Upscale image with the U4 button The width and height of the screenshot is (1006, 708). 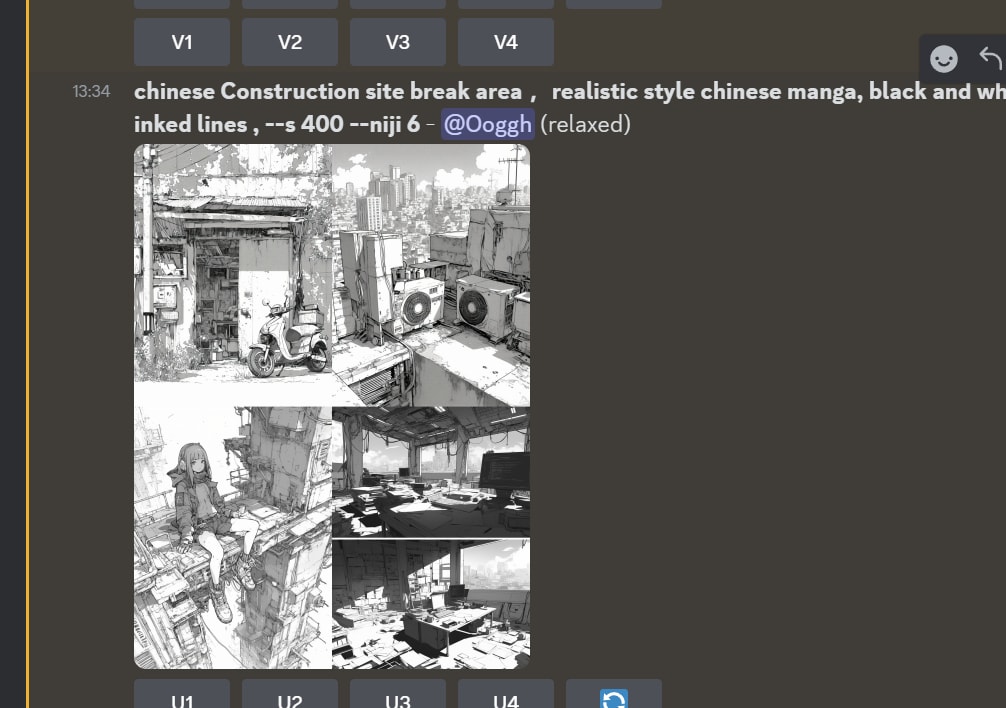pyautogui.click(x=506, y=694)
